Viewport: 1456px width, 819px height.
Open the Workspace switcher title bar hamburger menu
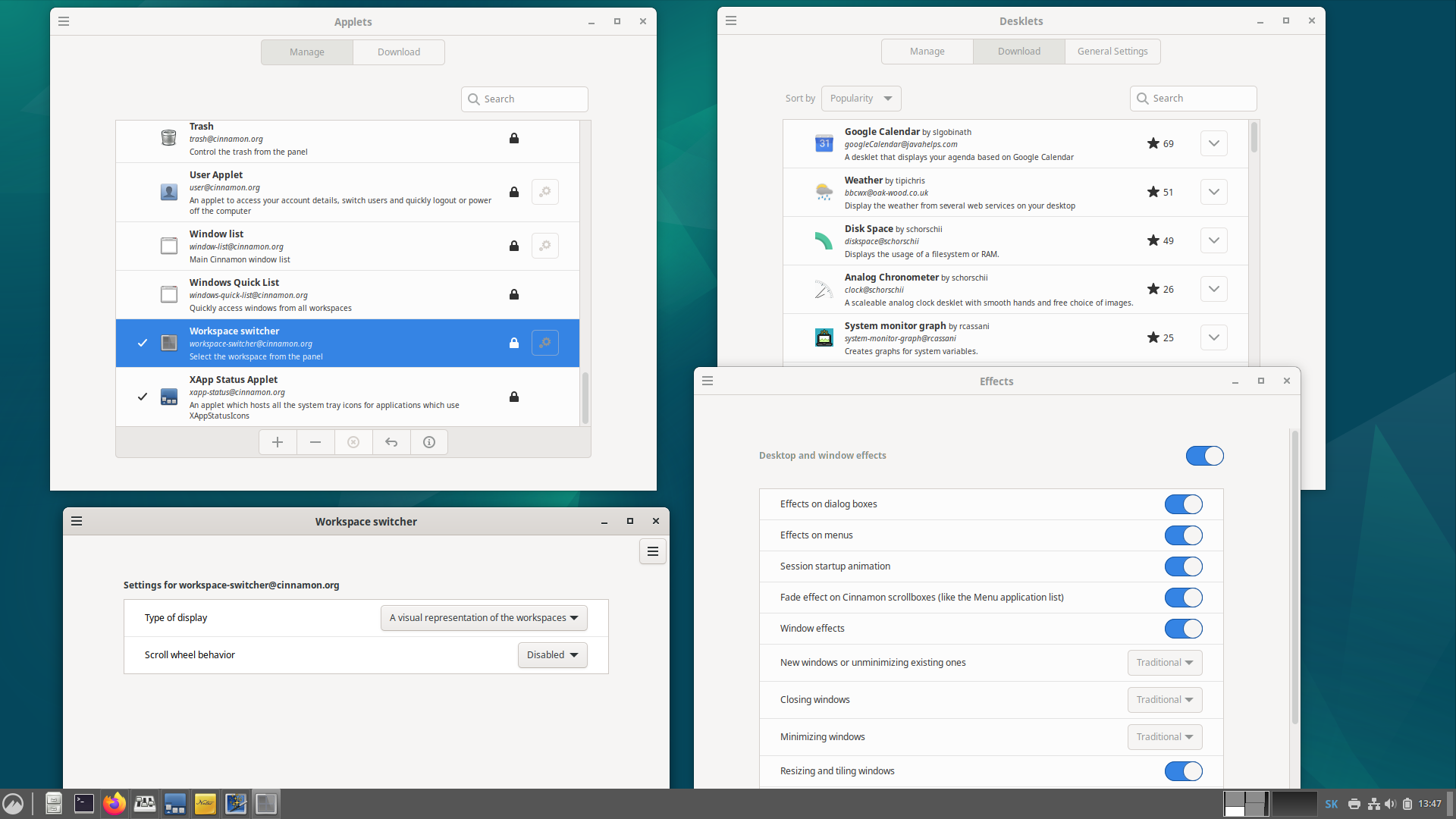pos(77,521)
